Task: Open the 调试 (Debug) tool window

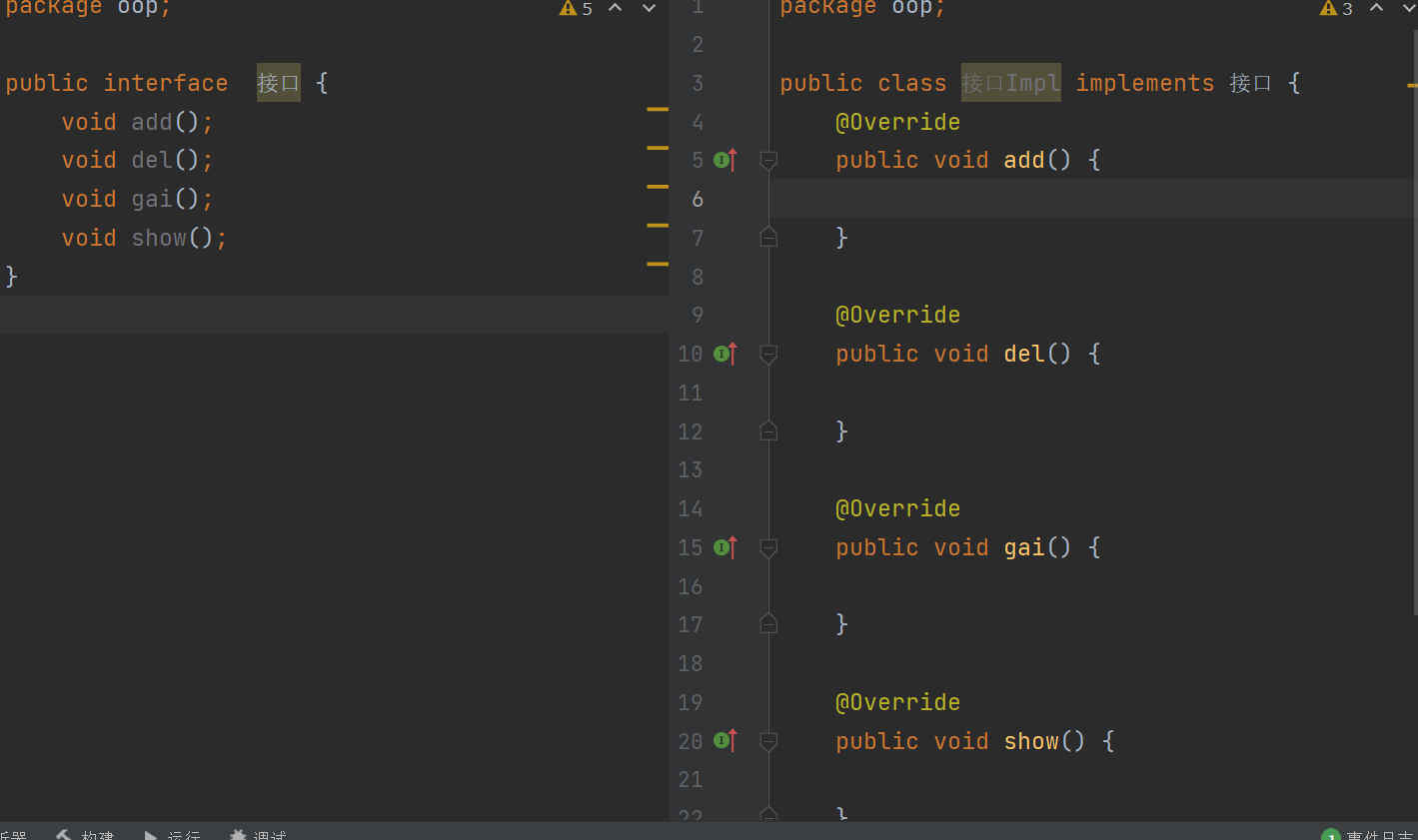Action: click(258, 834)
